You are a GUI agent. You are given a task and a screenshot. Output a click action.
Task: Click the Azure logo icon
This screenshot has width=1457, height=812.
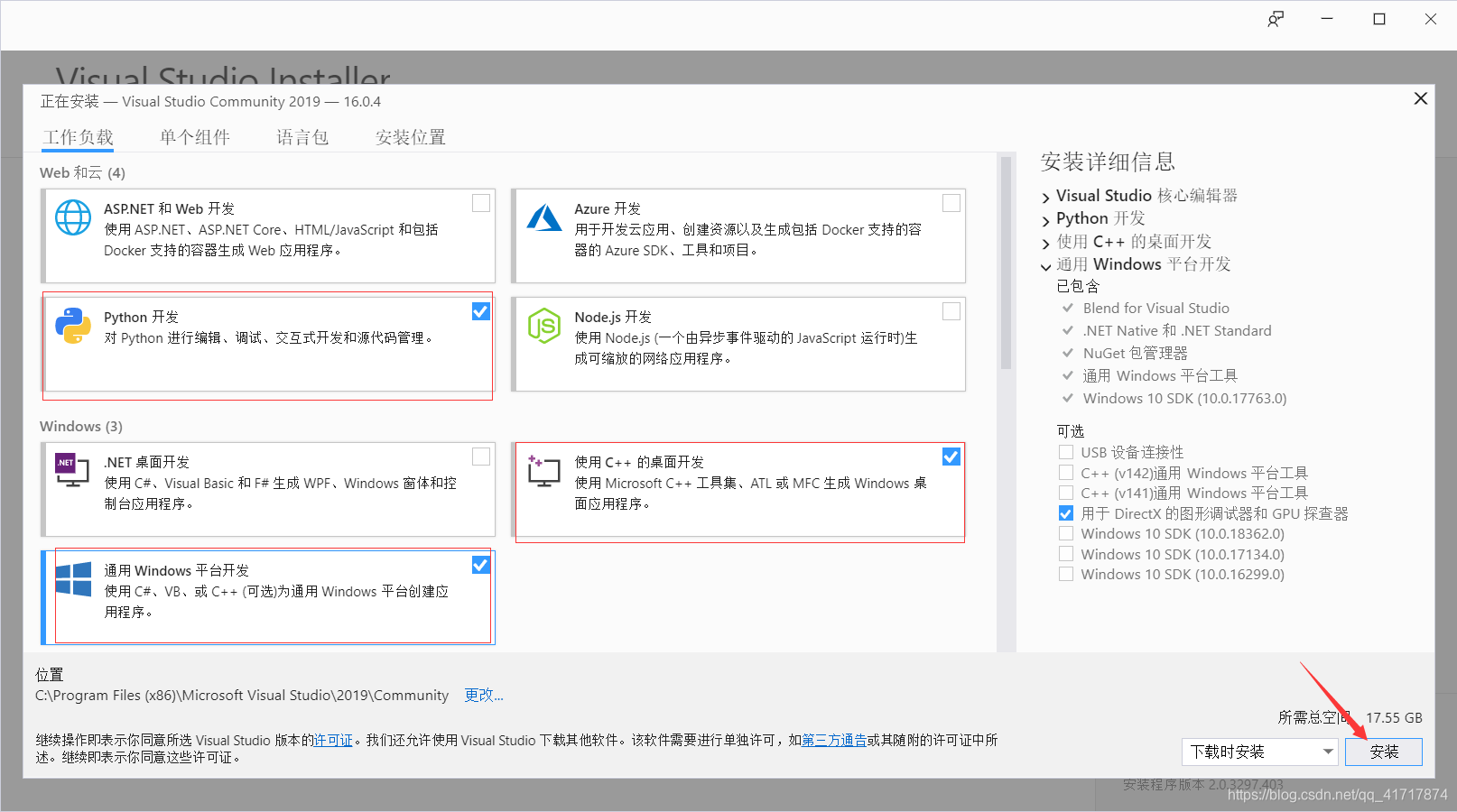[x=544, y=217]
